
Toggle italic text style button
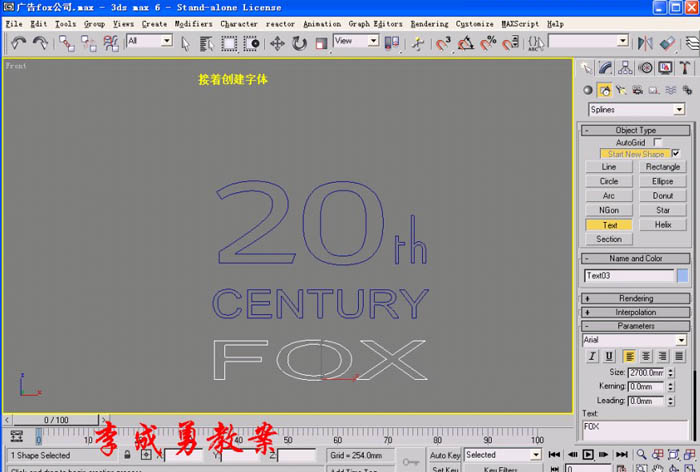(592, 356)
